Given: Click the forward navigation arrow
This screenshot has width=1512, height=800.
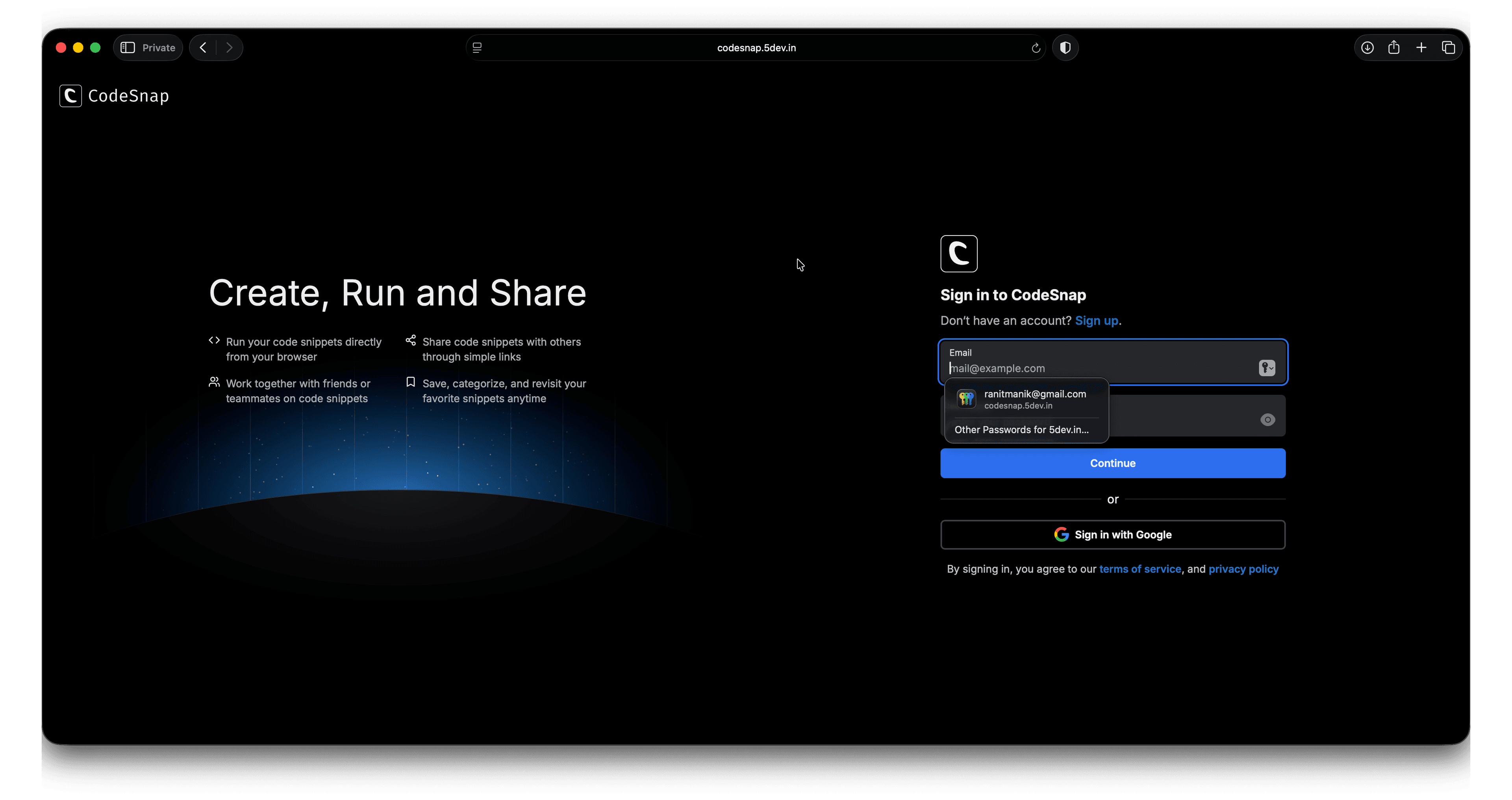Looking at the screenshot, I should coord(230,48).
